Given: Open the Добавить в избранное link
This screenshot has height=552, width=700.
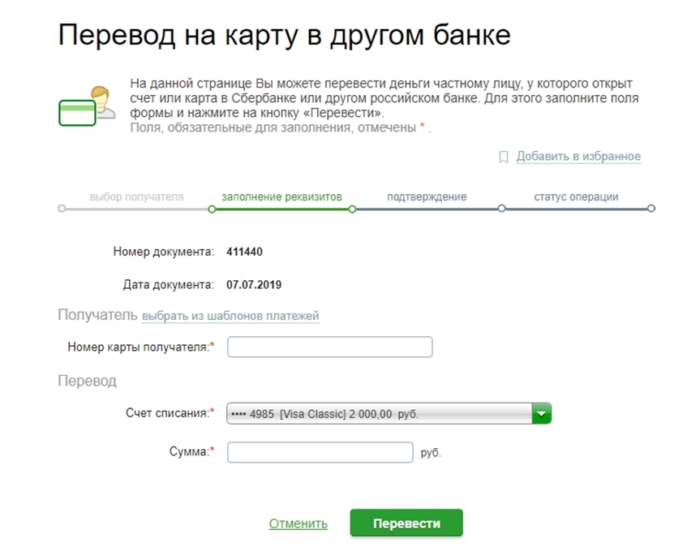Looking at the screenshot, I should 578,157.
